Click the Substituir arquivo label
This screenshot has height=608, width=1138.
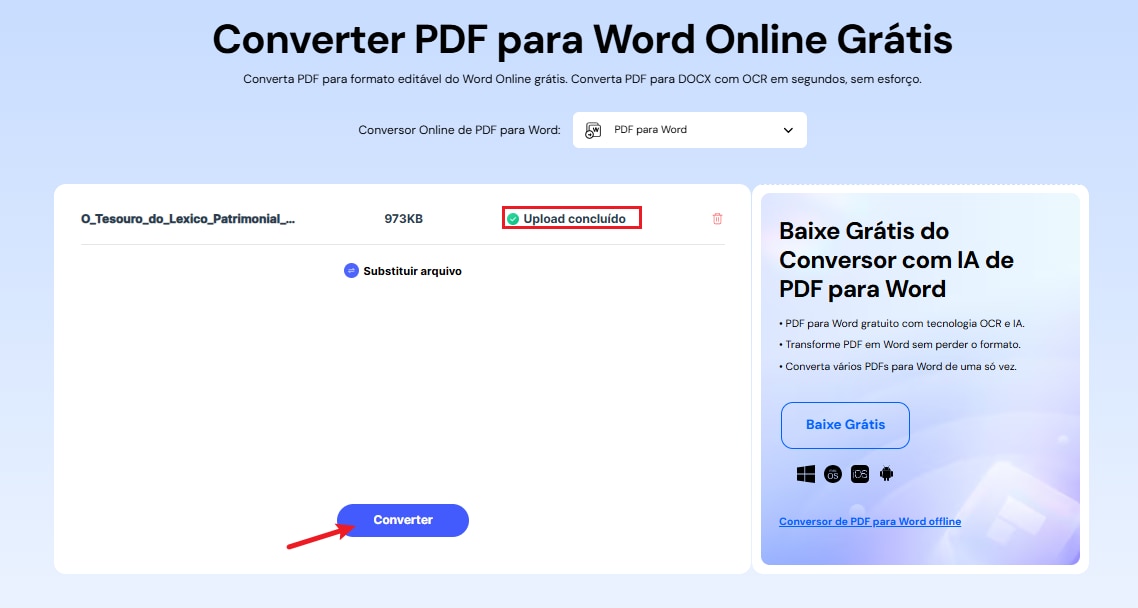tap(412, 271)
